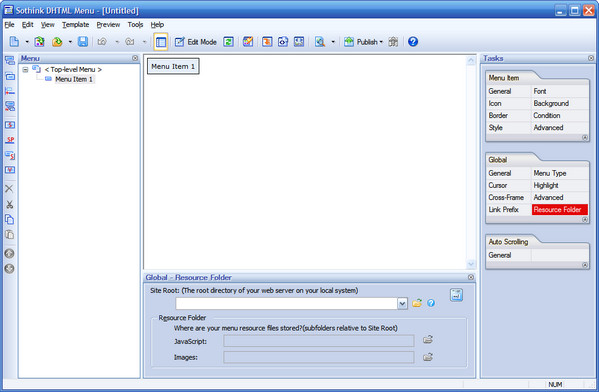
Task: Click the Paste icon in the sidebar
Action: coord(10,234)
